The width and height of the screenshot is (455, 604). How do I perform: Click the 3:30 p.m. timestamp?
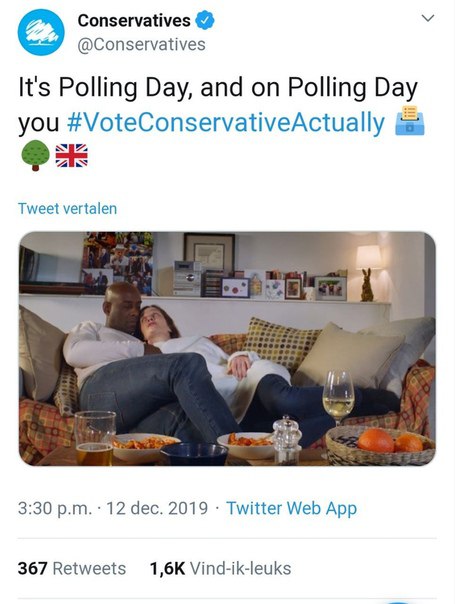55,508
